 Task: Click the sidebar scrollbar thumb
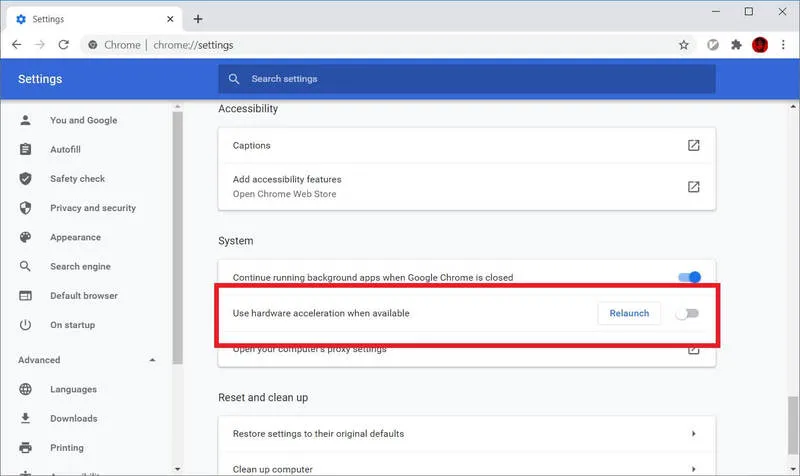click(178, 238)
